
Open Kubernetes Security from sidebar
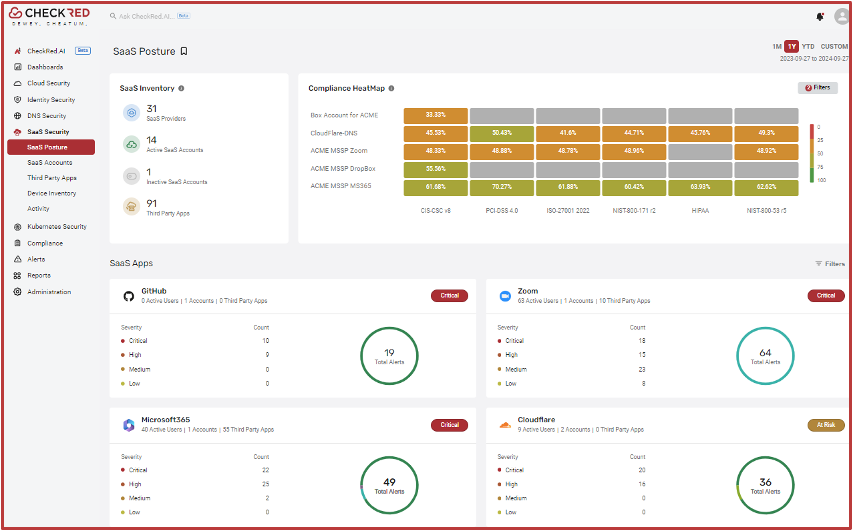point(56,227)
